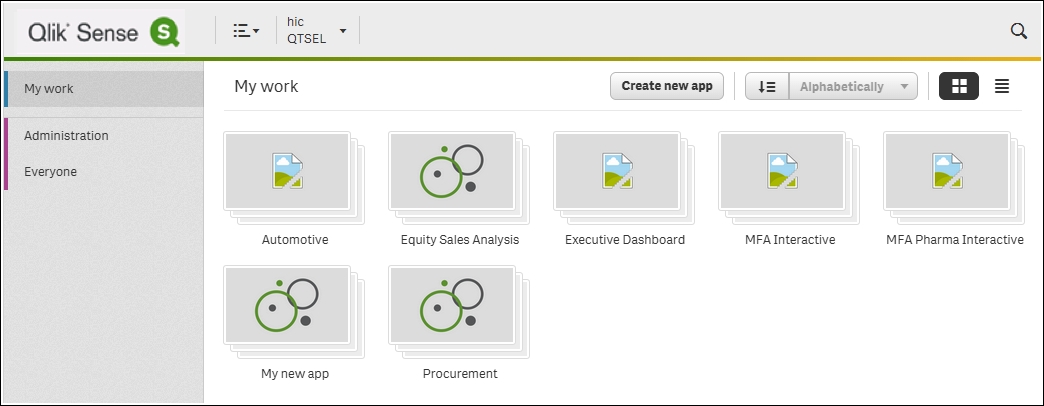Screen dimensions: 1044x406
Task: Open the Everyone stream
Action: 51,172
